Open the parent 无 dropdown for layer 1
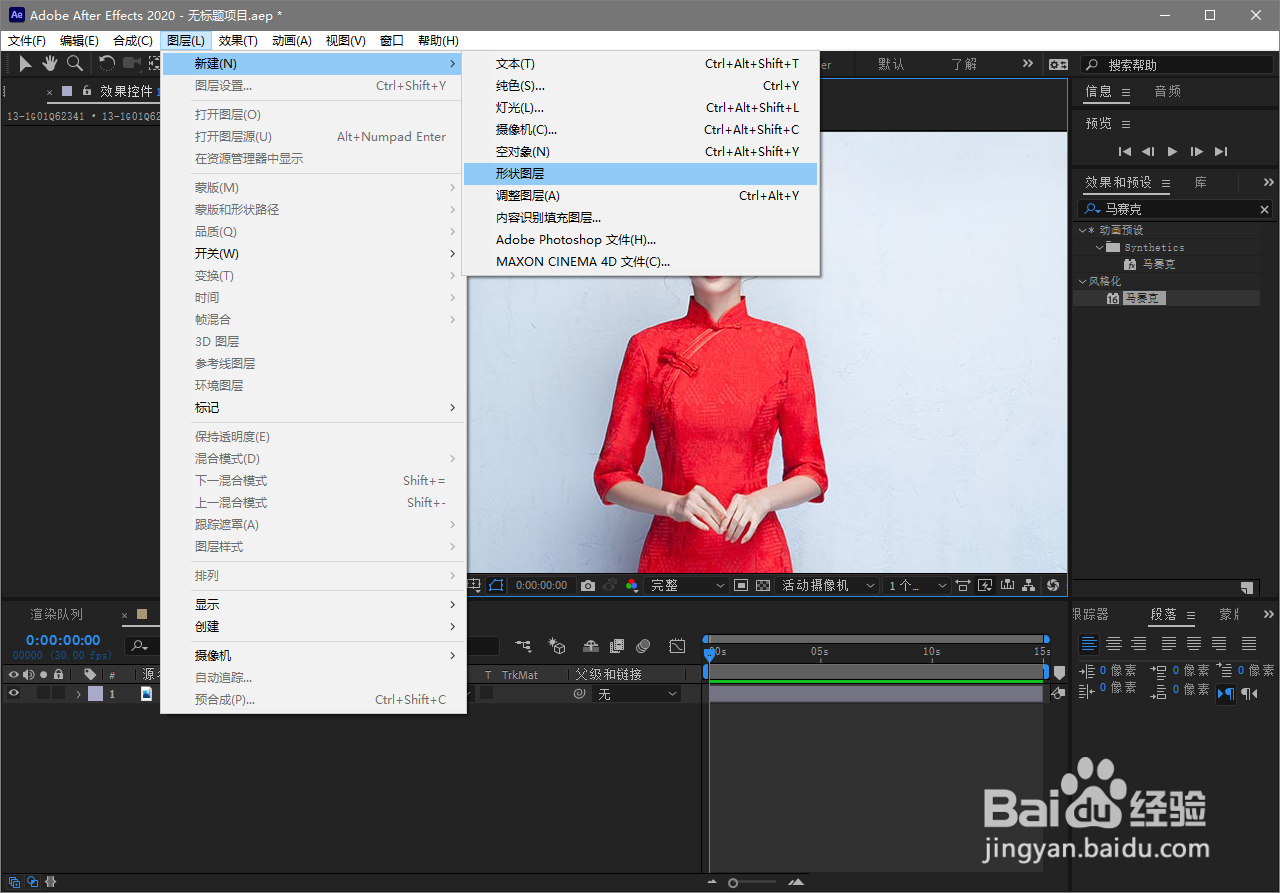Image resolution: width=1280 pixels, height=893 pixels. (638, 694)
